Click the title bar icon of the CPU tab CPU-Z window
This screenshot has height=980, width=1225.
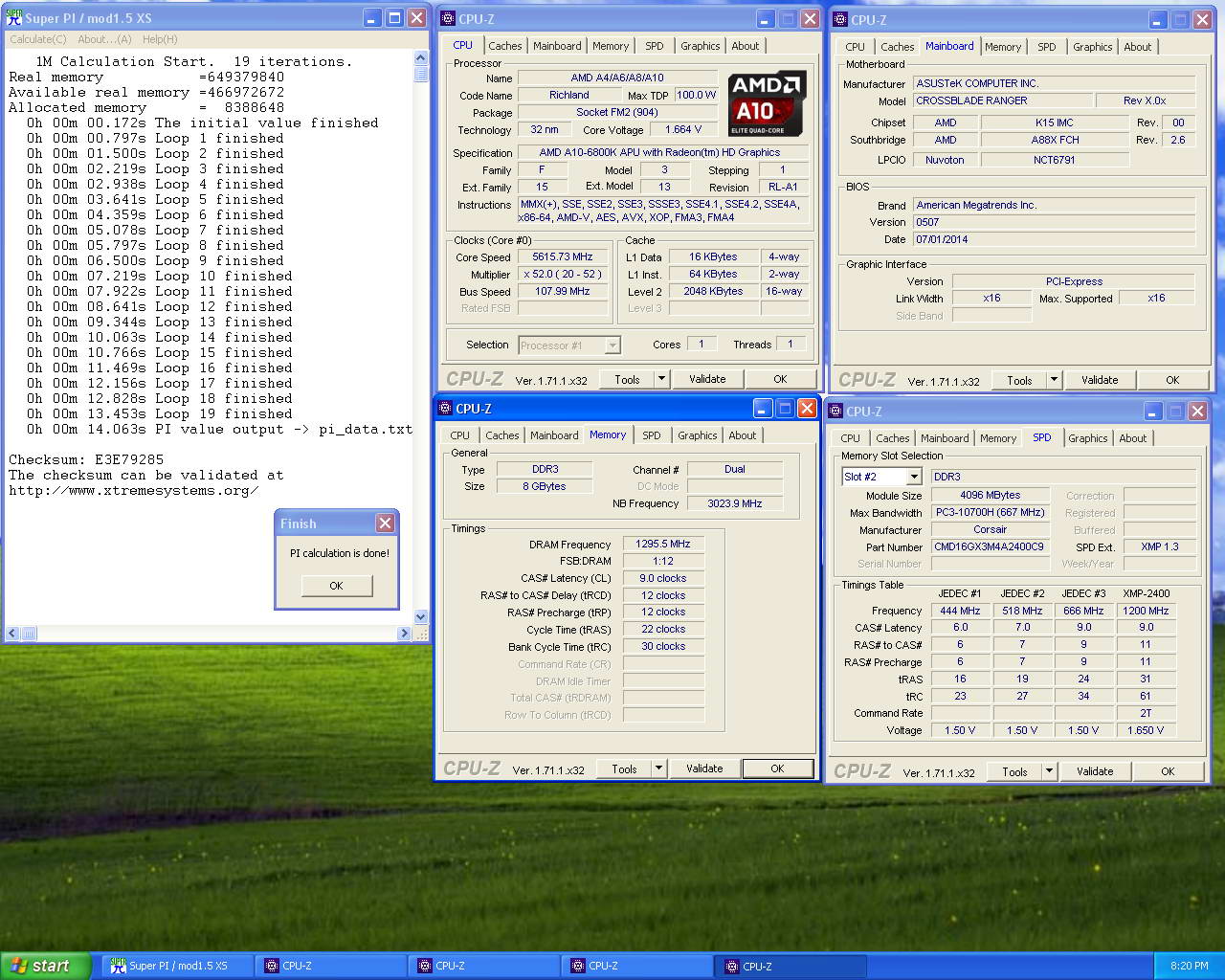click(448, 18)
